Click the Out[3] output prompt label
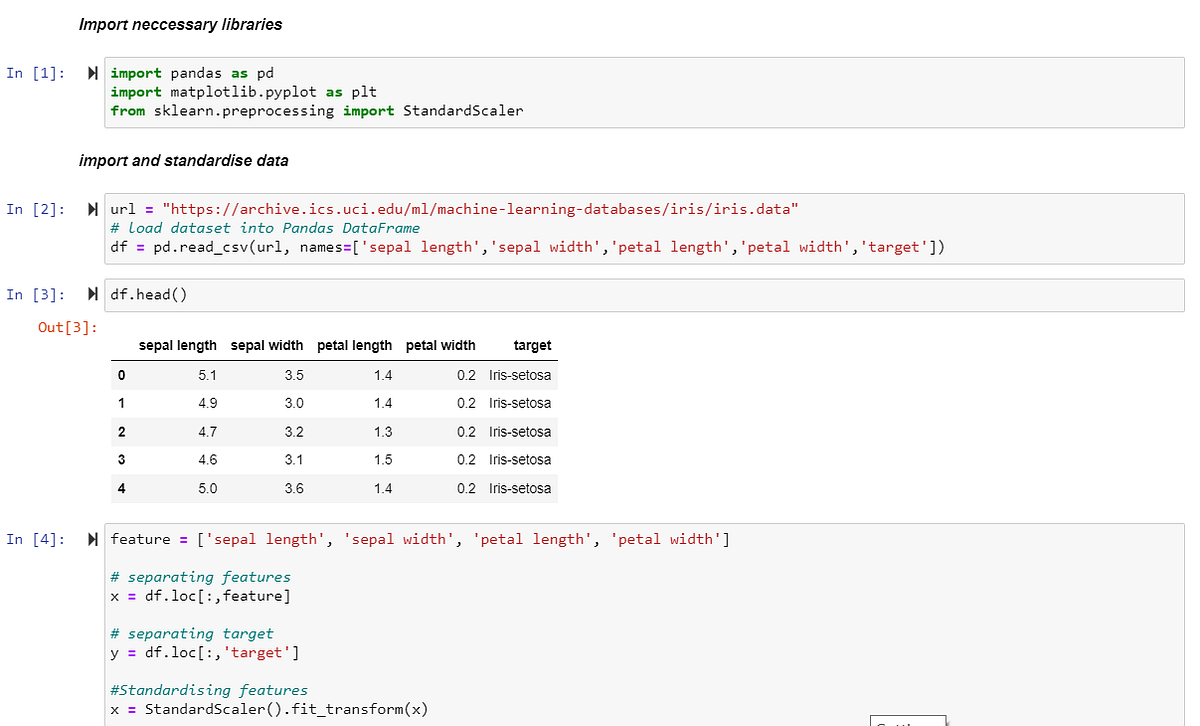Viewport: 1200px width, 726px height. pos(66,328)
